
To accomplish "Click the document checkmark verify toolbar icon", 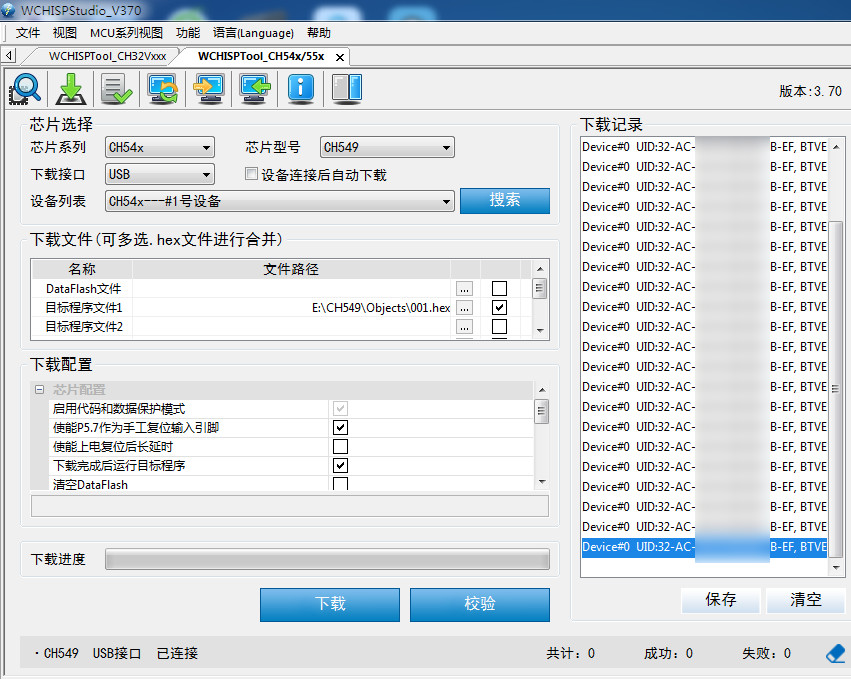I will click(116, 89).
